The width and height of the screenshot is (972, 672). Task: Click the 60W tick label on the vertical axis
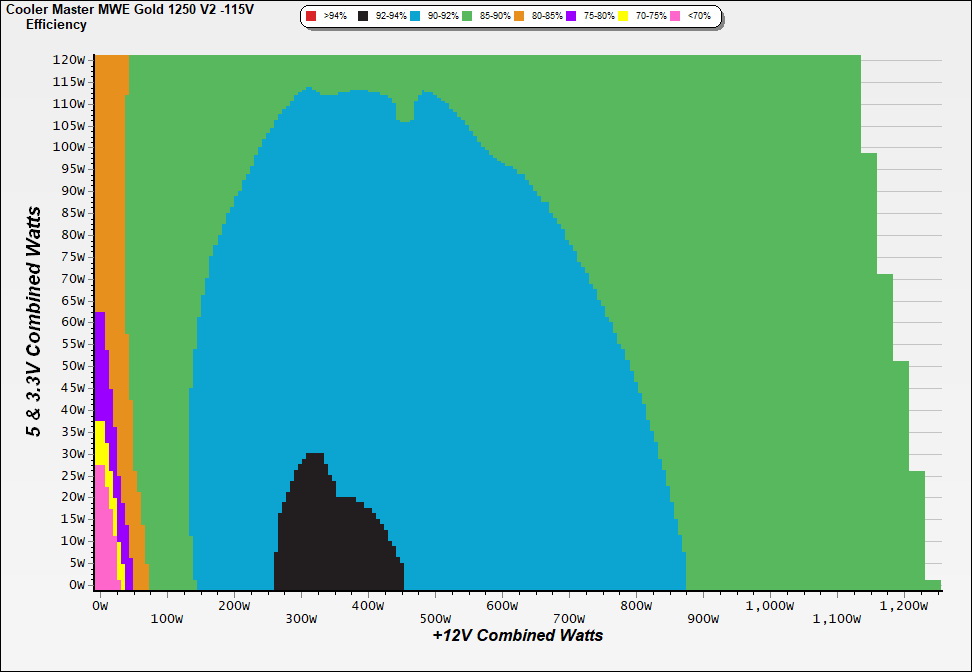pos(71,322)
